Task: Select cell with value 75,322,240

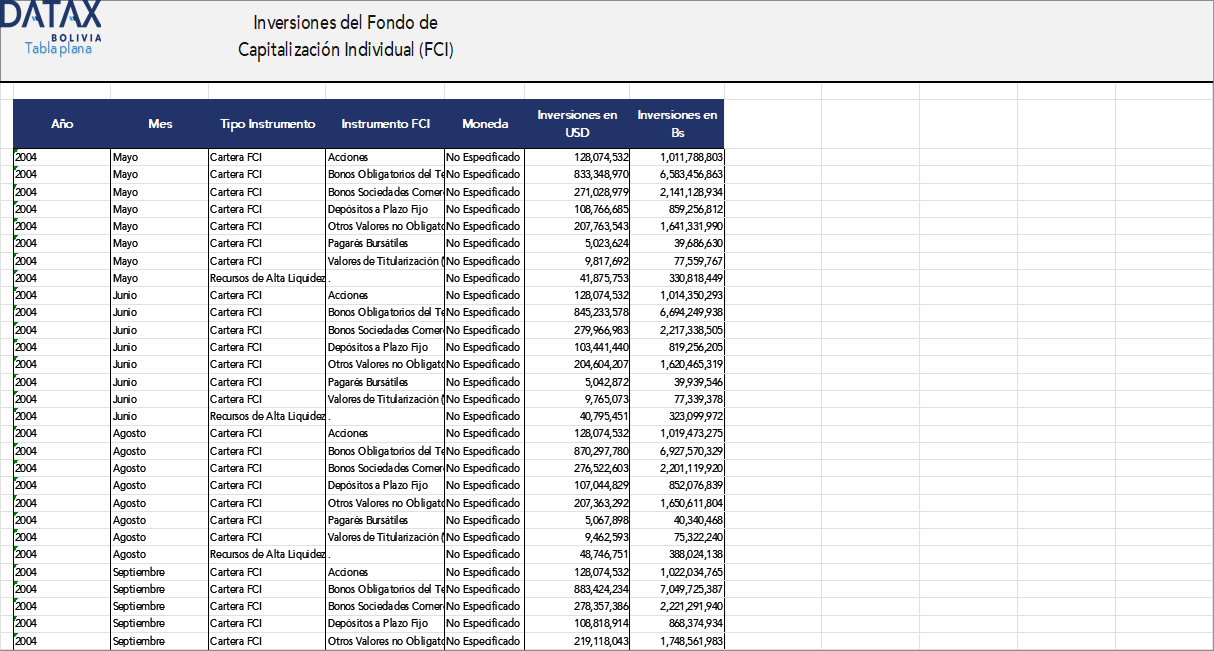Action: (678, 537)
